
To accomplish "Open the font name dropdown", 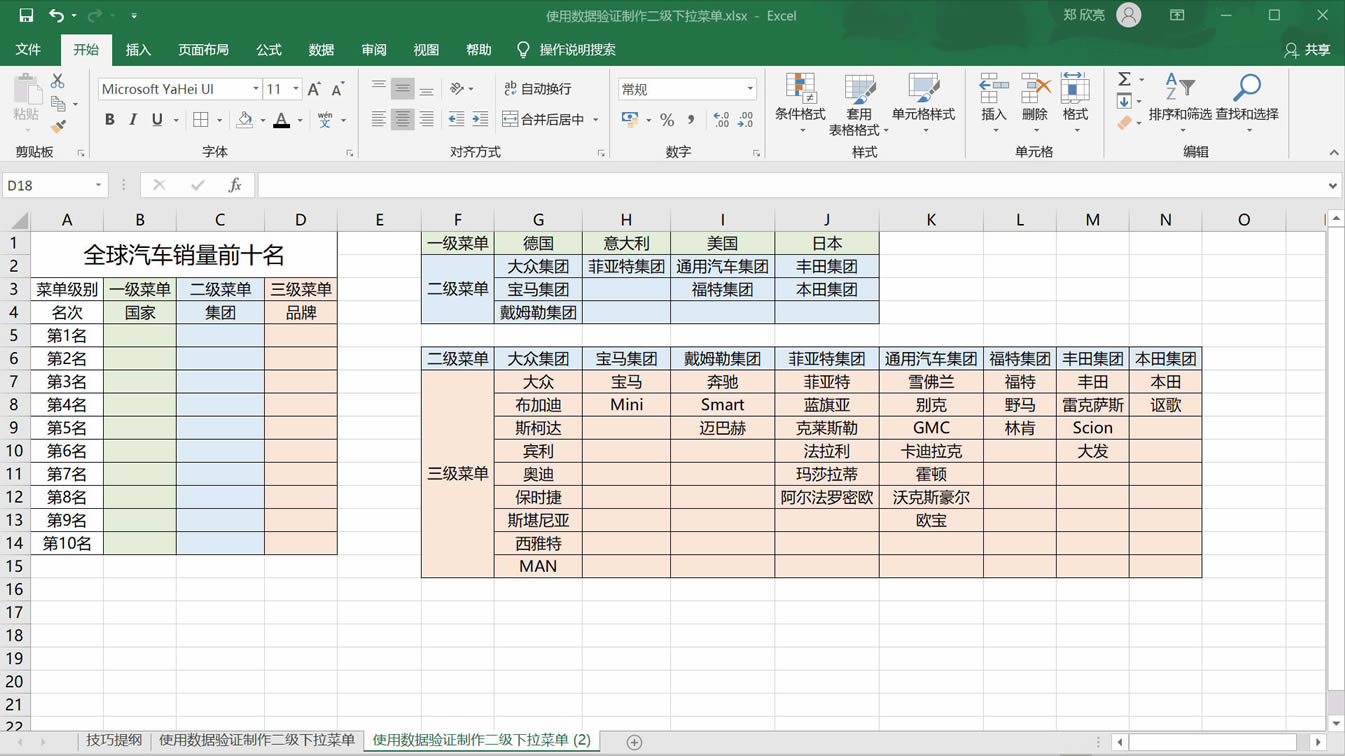I will tap(256, 89).
